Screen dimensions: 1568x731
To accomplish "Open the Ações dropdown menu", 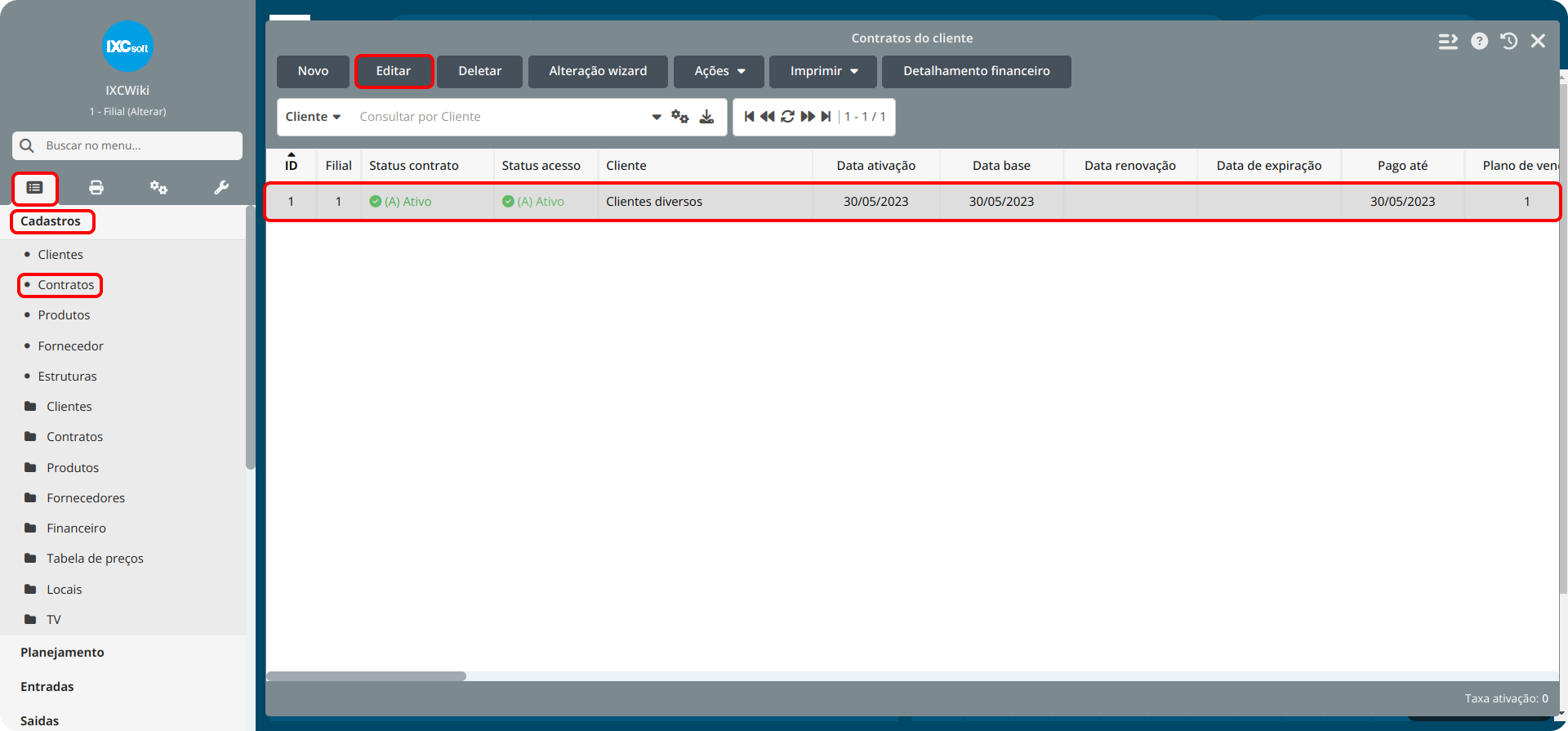I will pos(719,71).
